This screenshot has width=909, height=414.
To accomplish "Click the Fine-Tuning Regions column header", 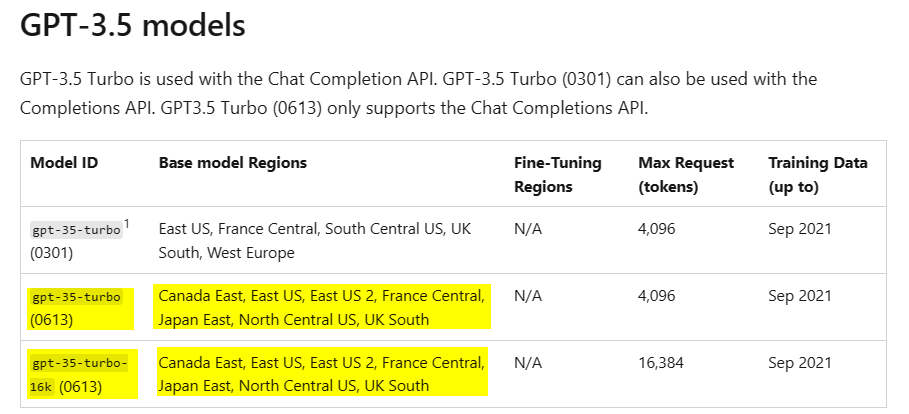I will pos(558,175).
